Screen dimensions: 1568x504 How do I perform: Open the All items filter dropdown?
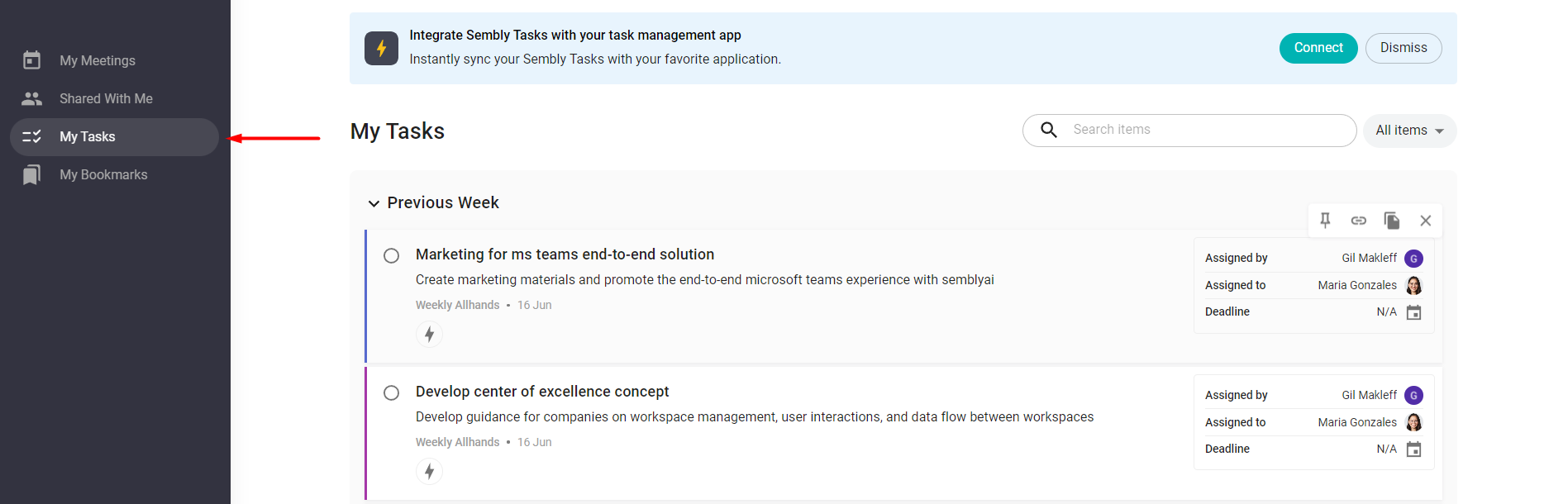[x=1409, y=131]
